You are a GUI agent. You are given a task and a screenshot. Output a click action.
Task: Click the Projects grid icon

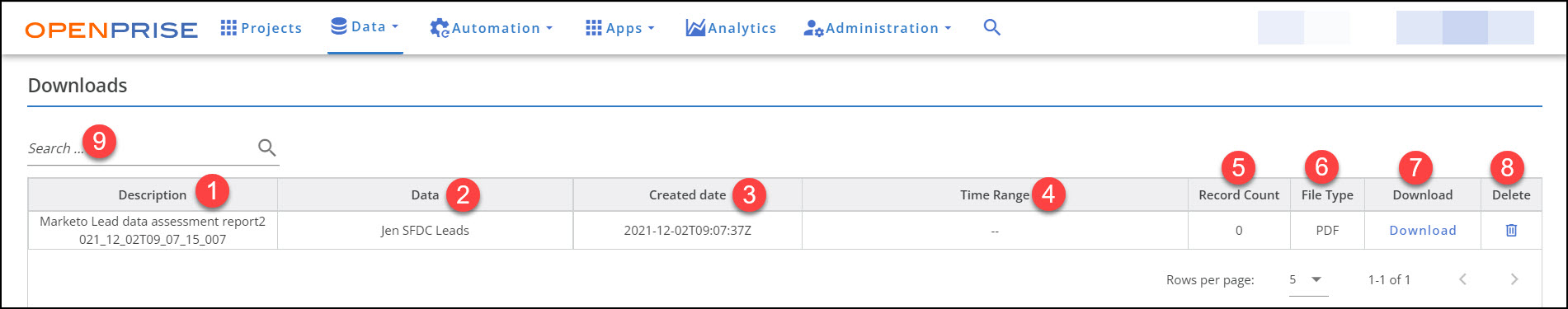click(x=228, y=28)
